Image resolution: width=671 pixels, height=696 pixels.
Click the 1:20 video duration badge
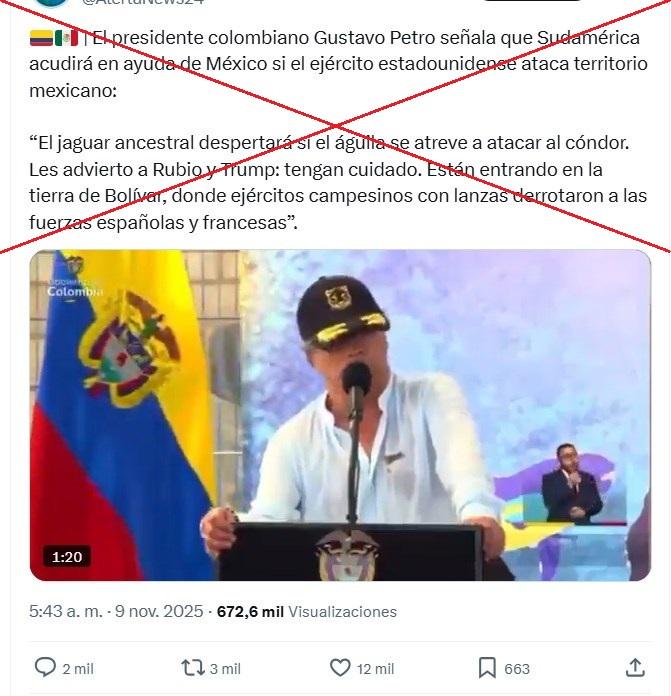coord(67,557)
